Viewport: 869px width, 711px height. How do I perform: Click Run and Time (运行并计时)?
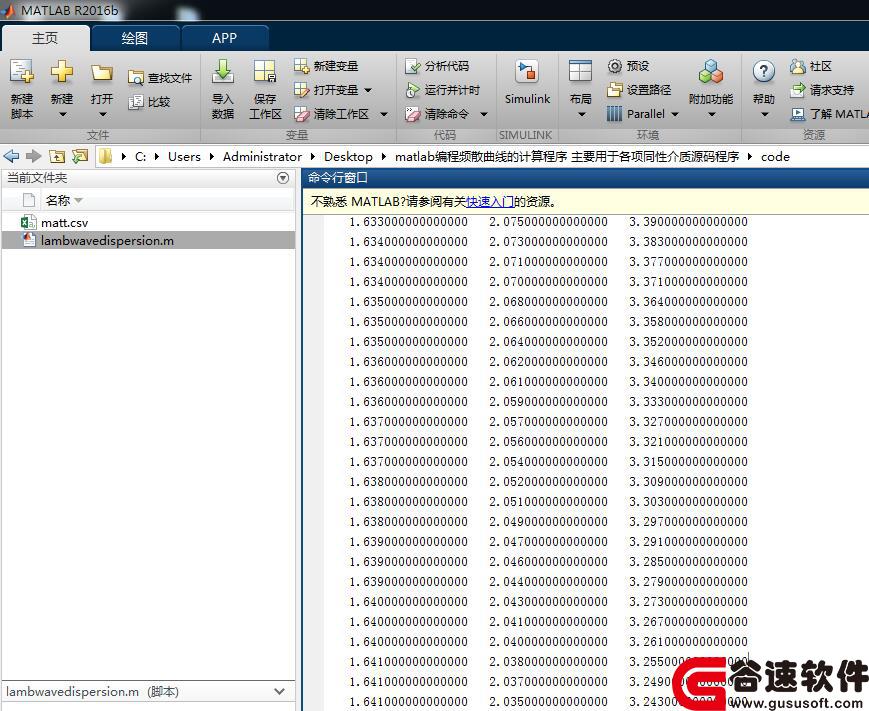tap(442, 90)
